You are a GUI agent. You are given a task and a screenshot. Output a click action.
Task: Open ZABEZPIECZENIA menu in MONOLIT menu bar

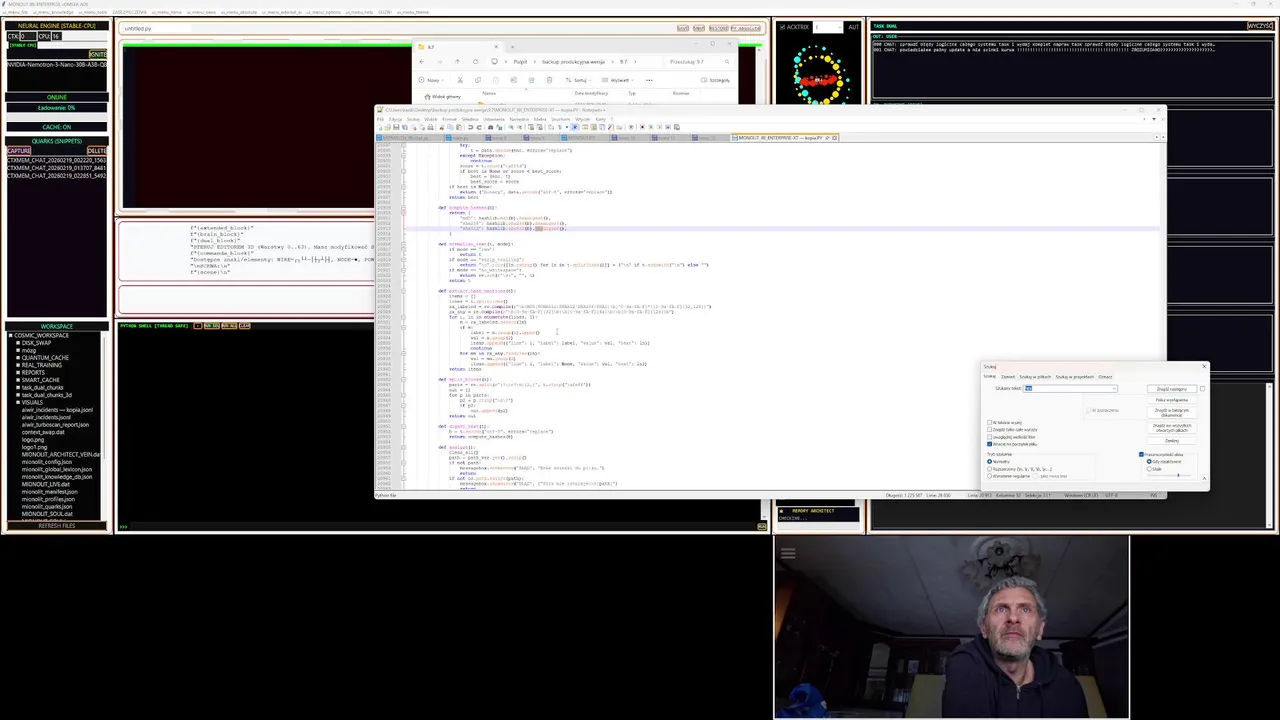click(130, 12)
